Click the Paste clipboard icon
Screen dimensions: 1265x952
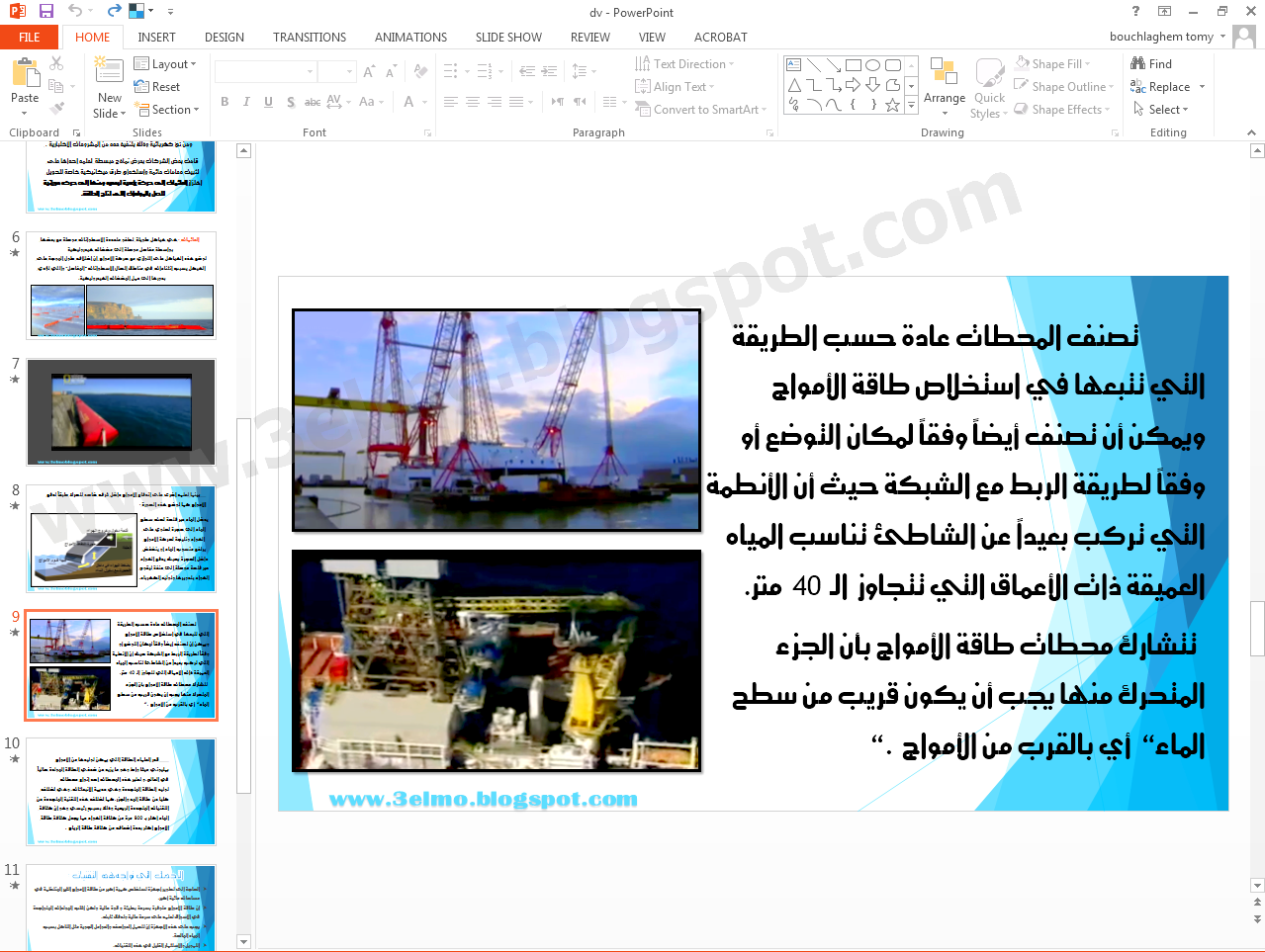(x=25, y=73)
